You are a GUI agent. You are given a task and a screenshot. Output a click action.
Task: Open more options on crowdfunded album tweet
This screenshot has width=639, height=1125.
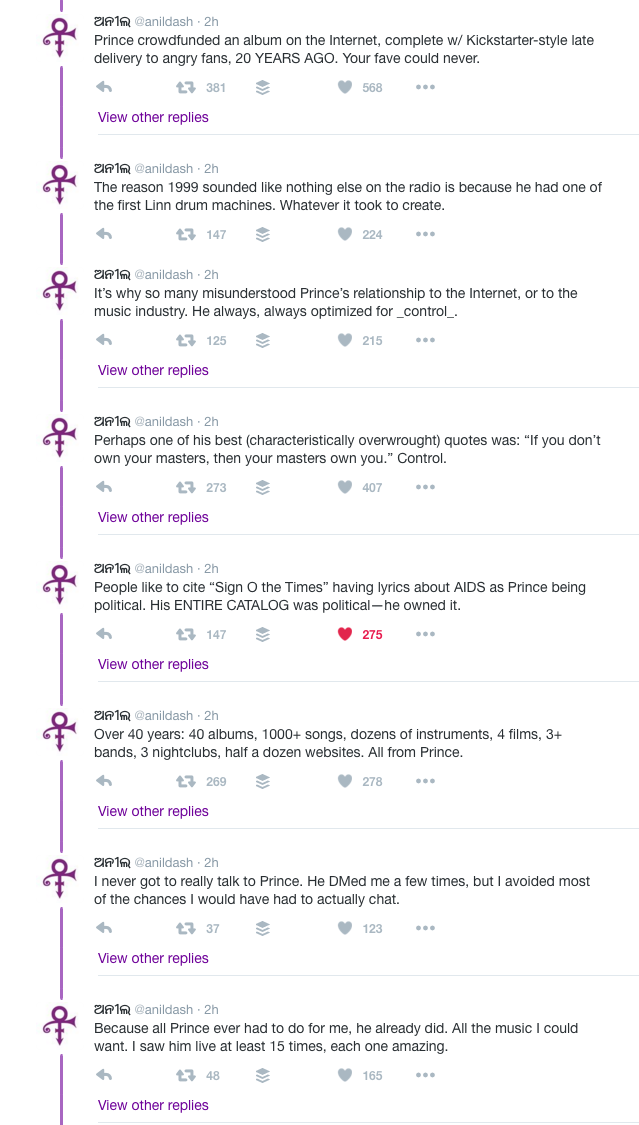(425, 88)
